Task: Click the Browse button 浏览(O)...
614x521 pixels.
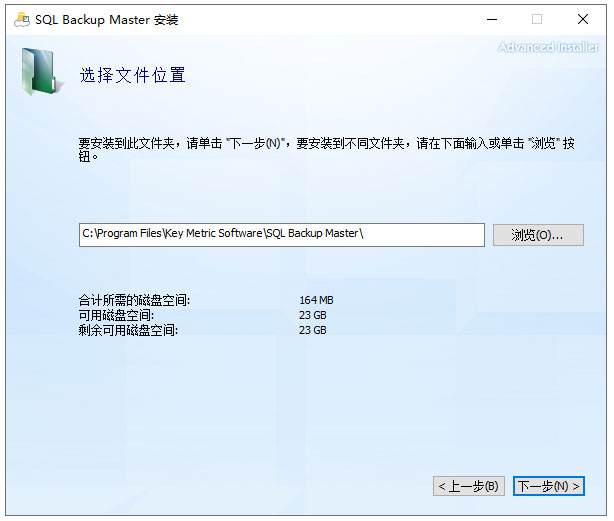Action: click(x=538, y=235)
